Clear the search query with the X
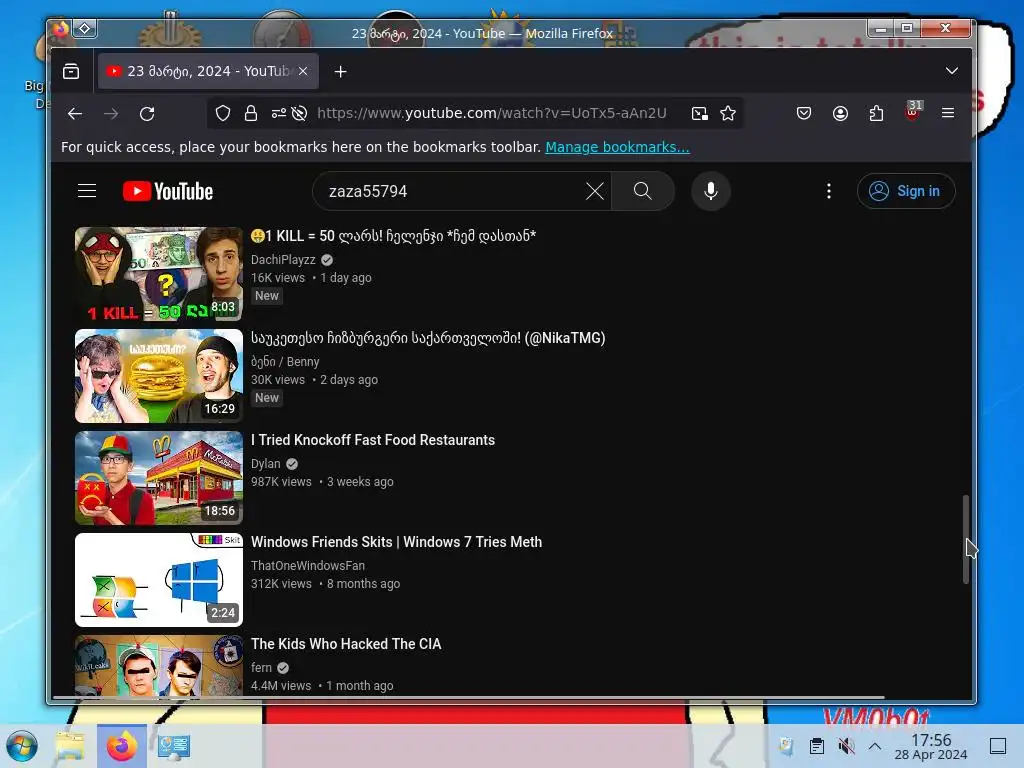This screenshot has width=1024, height=768. [x=594, y=191]
